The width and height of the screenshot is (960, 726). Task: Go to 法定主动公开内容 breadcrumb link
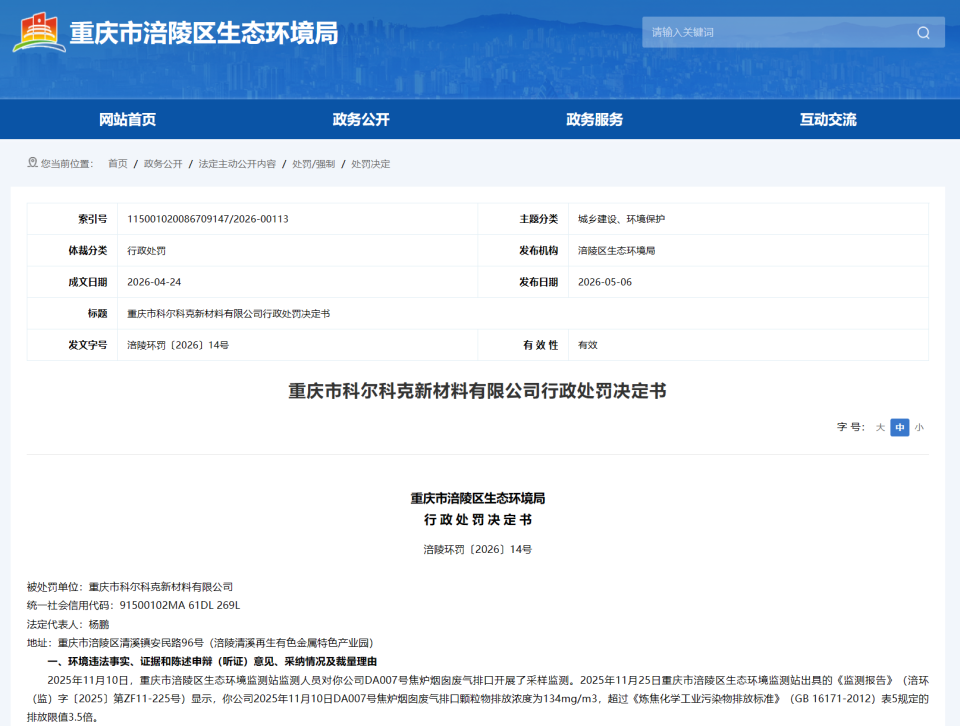click(x=237, y=163)
